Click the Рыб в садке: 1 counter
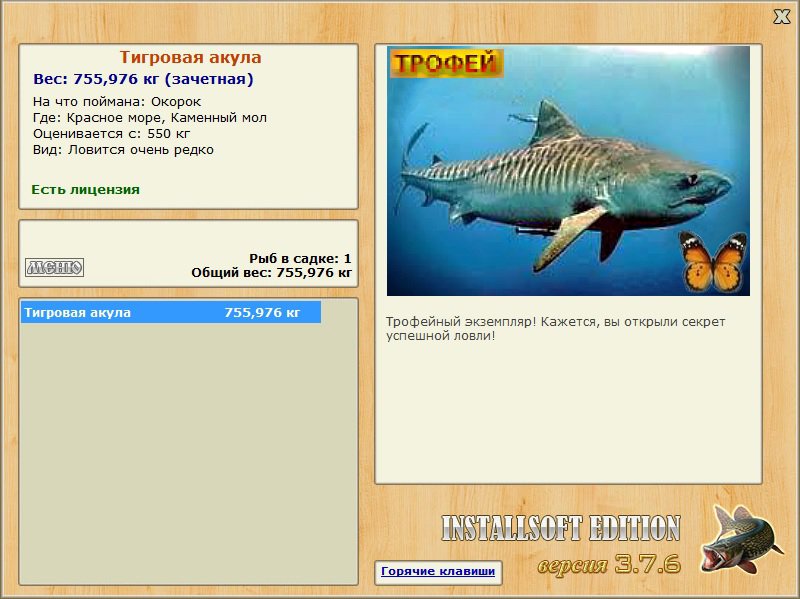Viewport: 800px width, 599px height. pyautogui.click(x=300, y=258)
